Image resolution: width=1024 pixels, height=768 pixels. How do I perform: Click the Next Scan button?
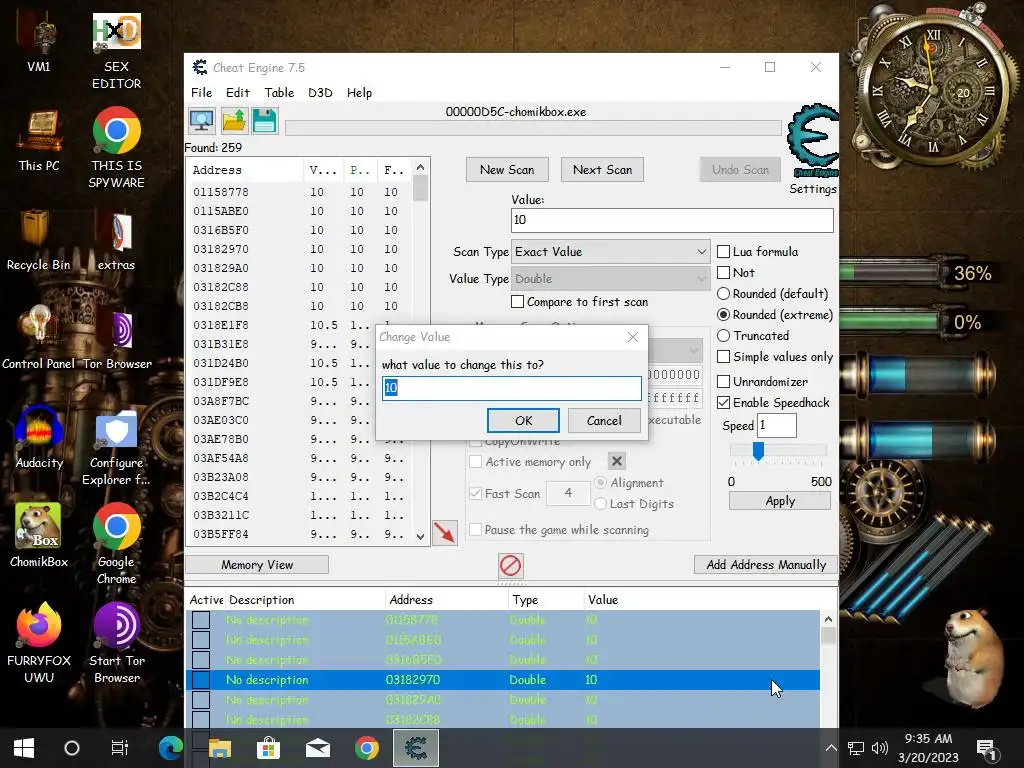tap(602, 170)
